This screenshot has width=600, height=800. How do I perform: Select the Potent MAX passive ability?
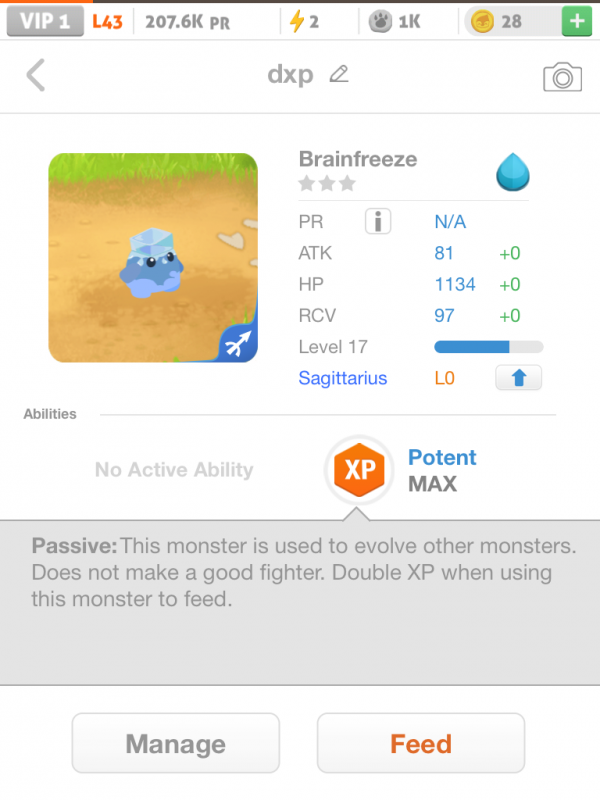(x=441, y=470)
